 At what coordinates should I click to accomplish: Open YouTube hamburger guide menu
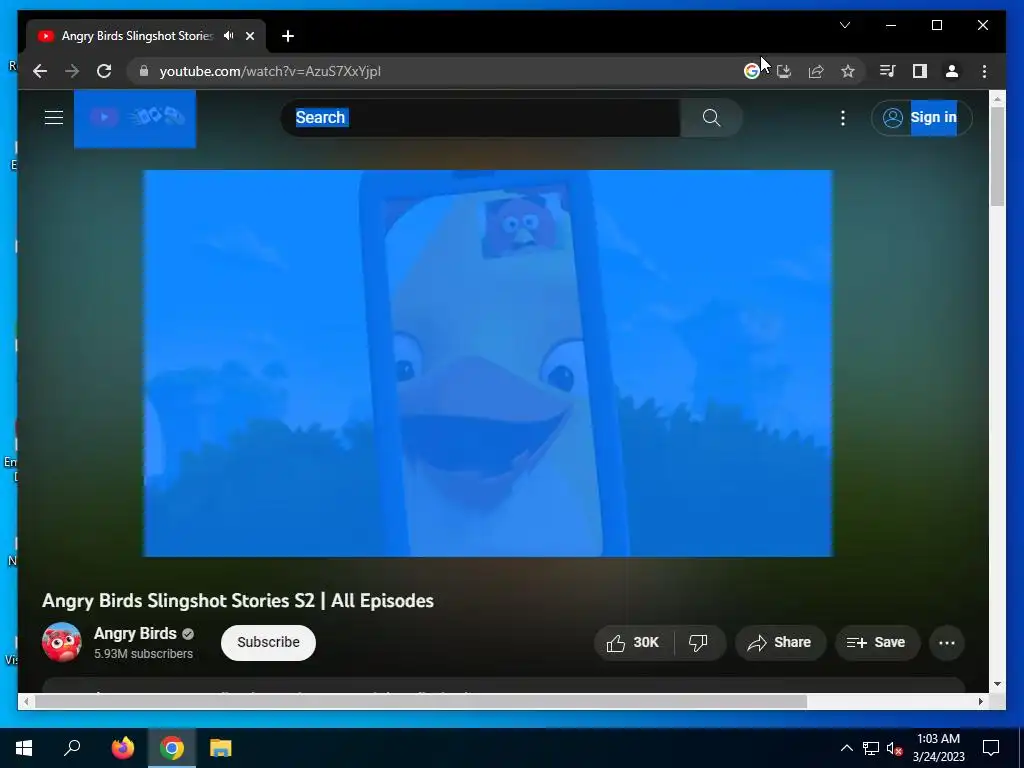54,118
